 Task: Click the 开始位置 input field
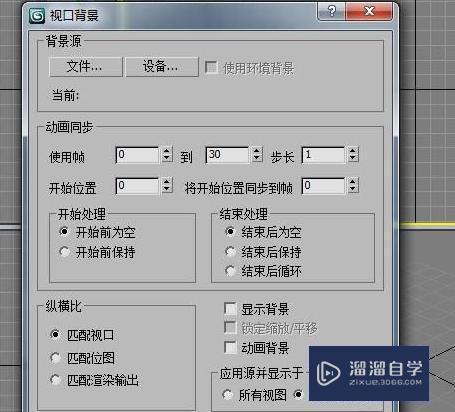(x=137, y=186)
